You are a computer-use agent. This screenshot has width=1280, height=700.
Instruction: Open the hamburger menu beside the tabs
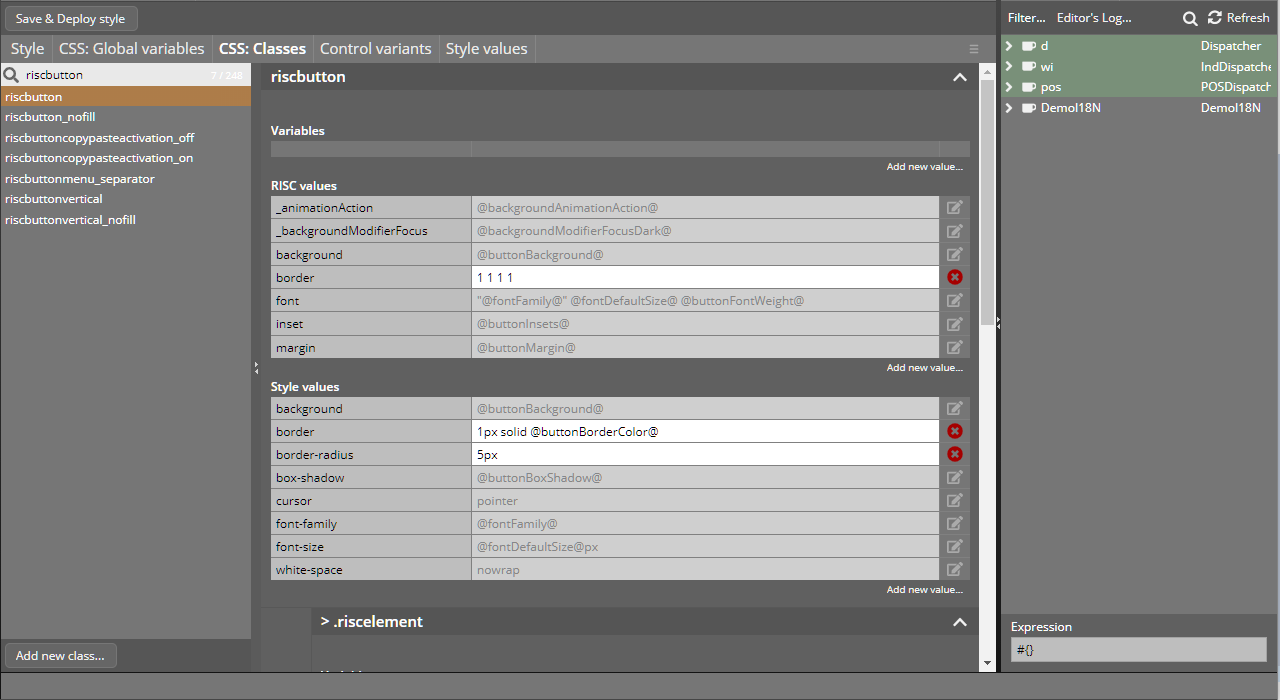[x=974, y=49]
